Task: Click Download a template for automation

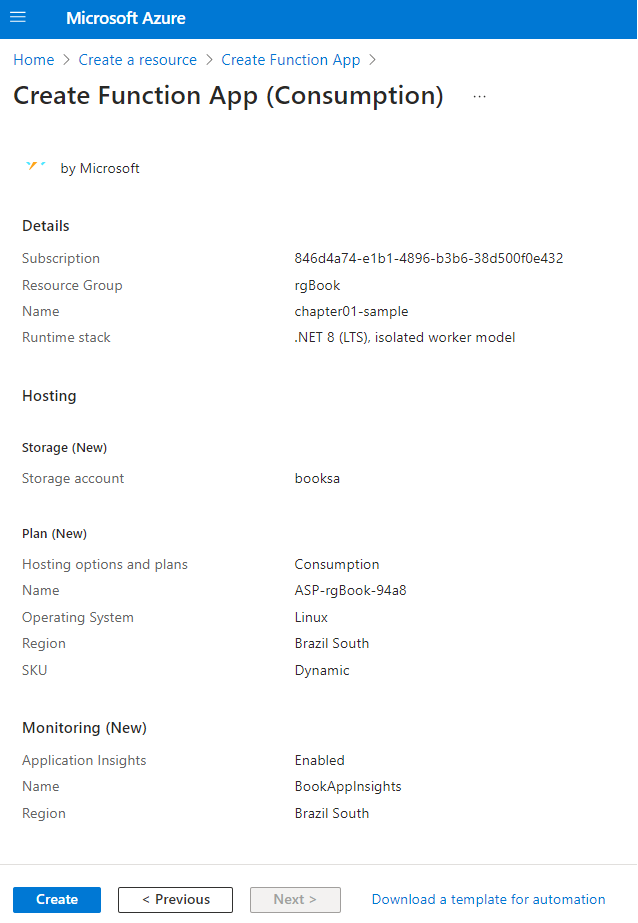Action: tap(488, 899)
